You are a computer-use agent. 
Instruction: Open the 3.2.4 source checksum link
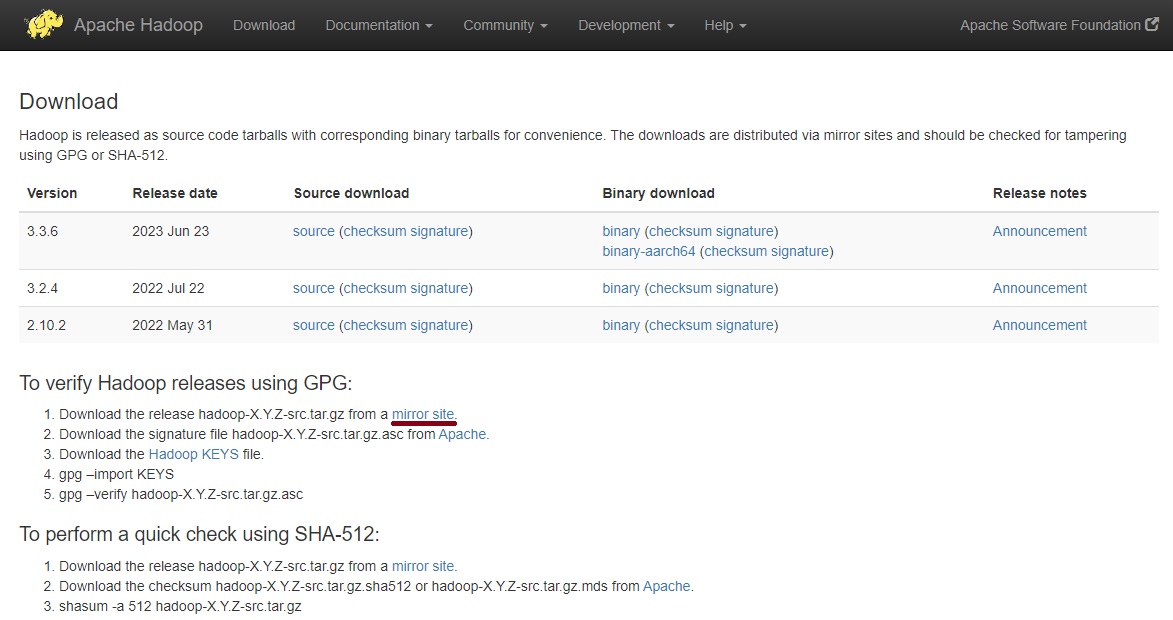pyautogui.click(x=375, y=288)
